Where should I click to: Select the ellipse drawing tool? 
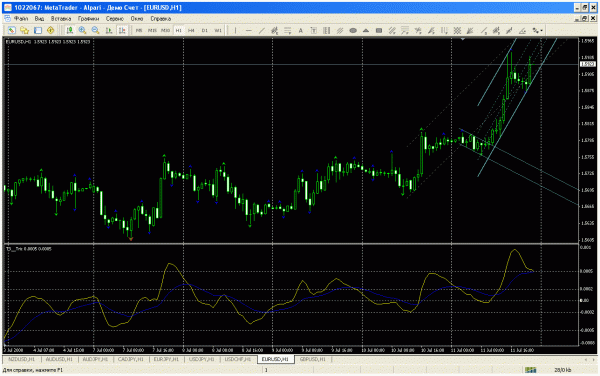[x=353, y=30]
